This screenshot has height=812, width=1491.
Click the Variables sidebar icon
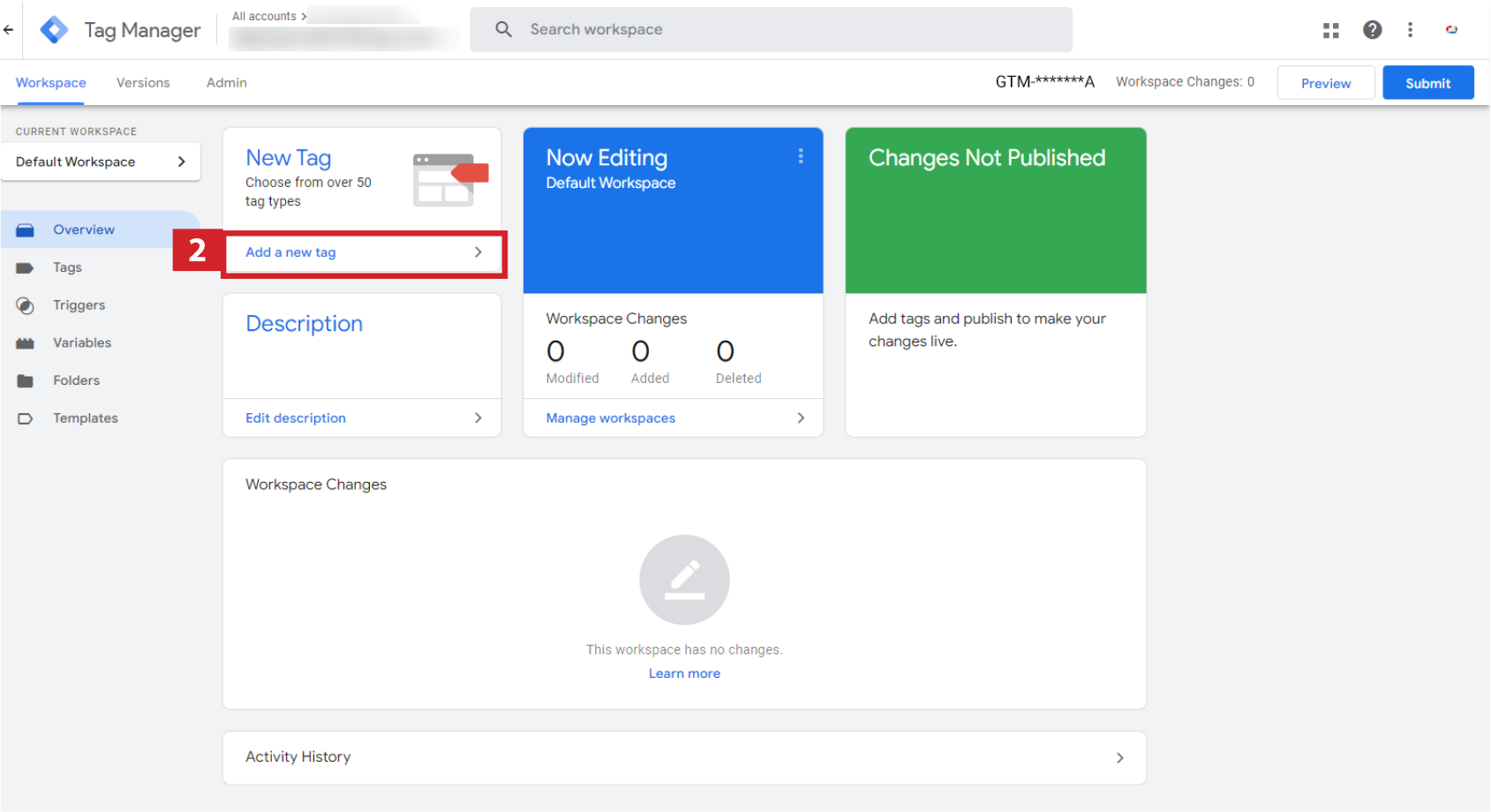point(25,343)
